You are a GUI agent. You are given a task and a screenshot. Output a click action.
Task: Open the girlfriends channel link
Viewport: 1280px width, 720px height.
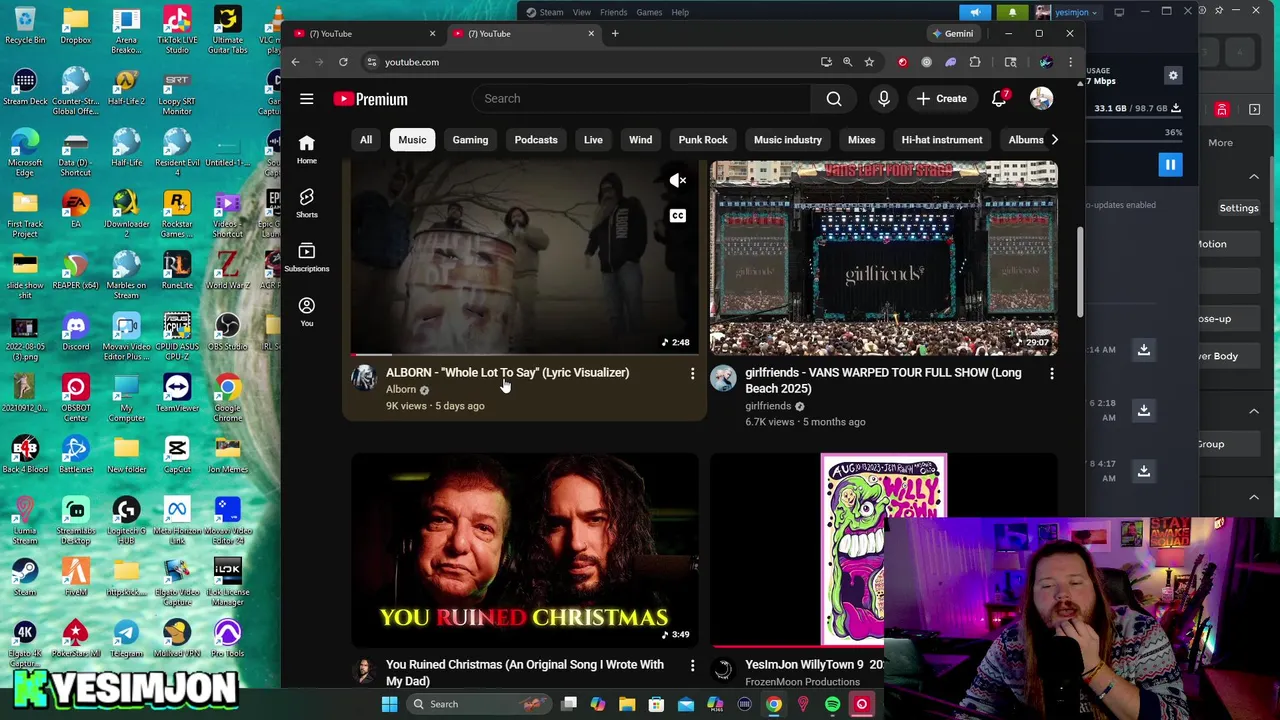click(x=768, y=406)
